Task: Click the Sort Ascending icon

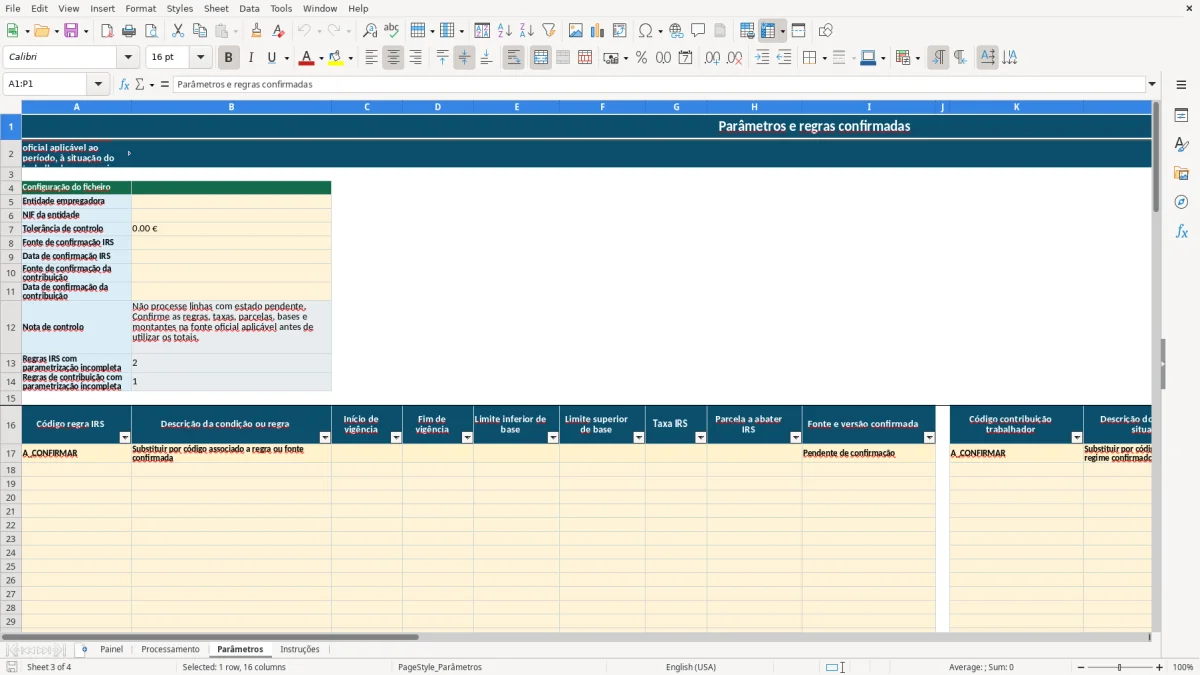Action: coord(505,31)
